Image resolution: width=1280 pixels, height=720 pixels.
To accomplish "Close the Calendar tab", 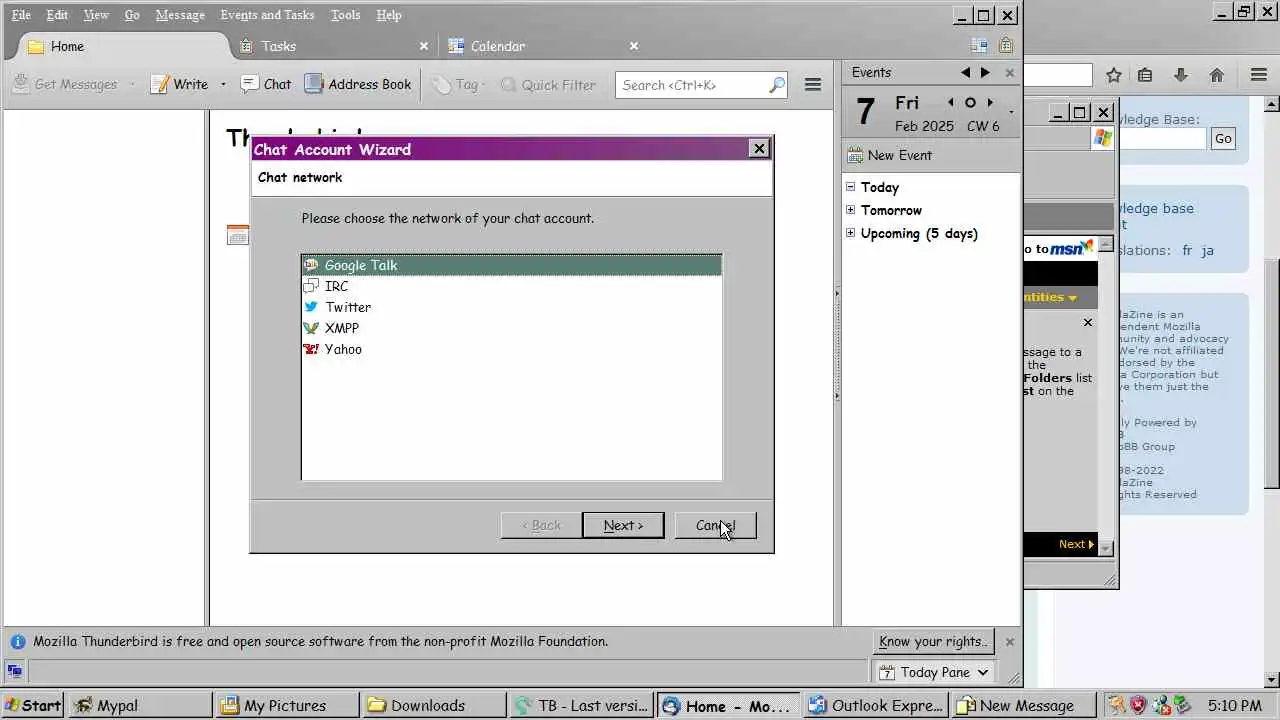I will point(634,46).
